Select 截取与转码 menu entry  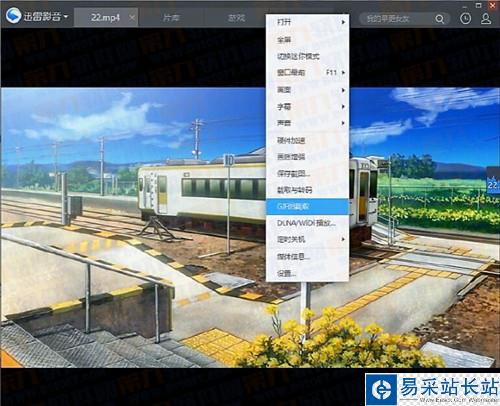click(307, 190)
